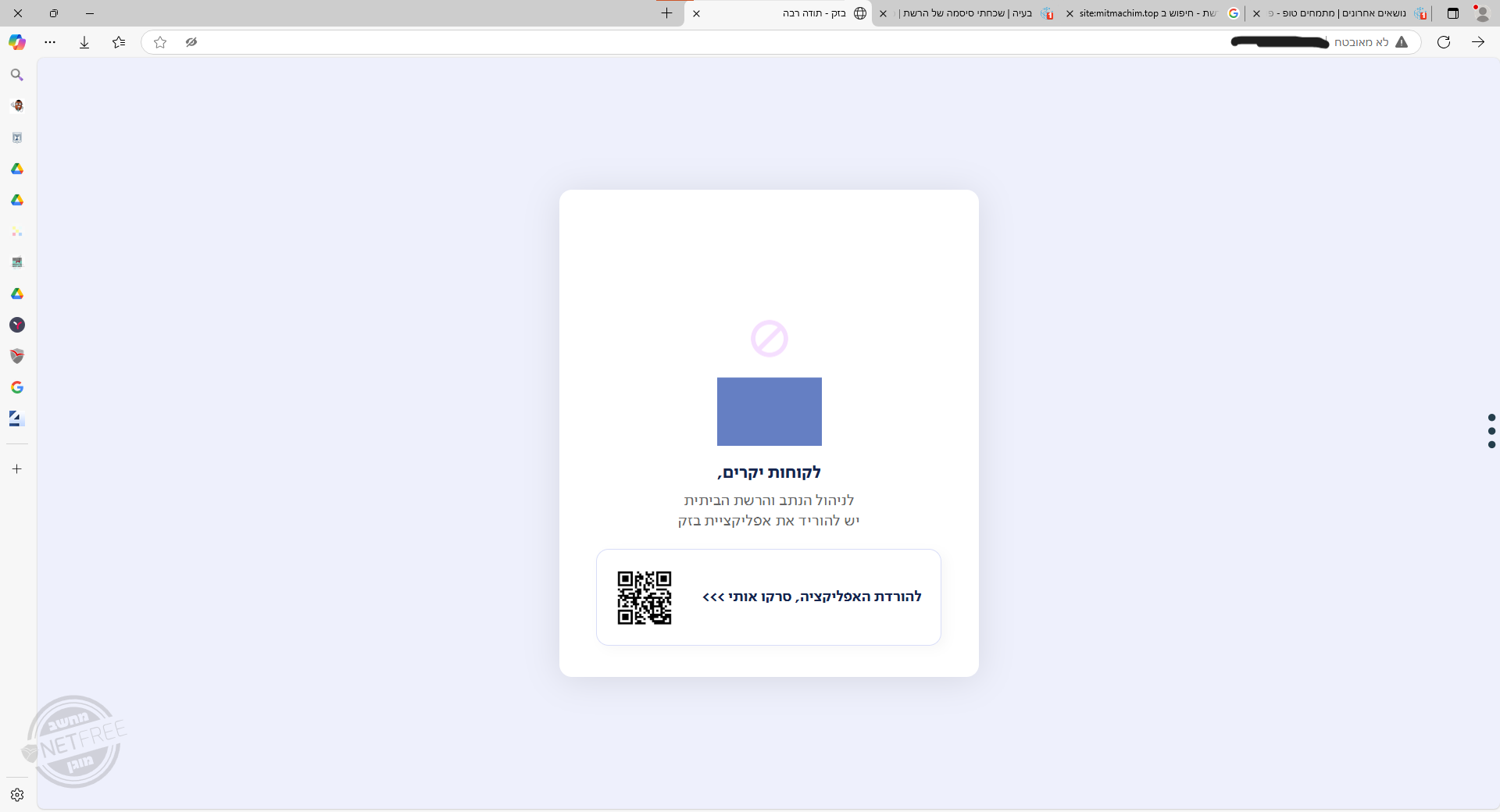
Task: Click the top dot of the page's three side dots
Action: (x=1492, y=418)
